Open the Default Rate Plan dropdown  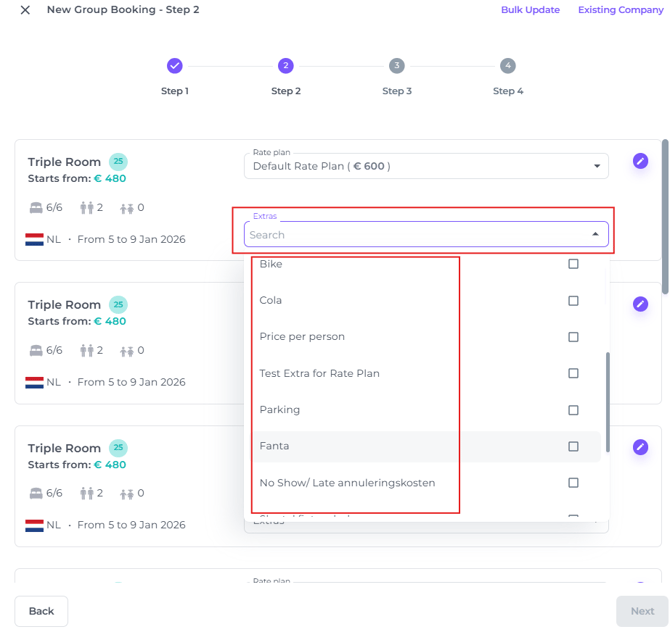pyautogui.click(x=425, y=166)
